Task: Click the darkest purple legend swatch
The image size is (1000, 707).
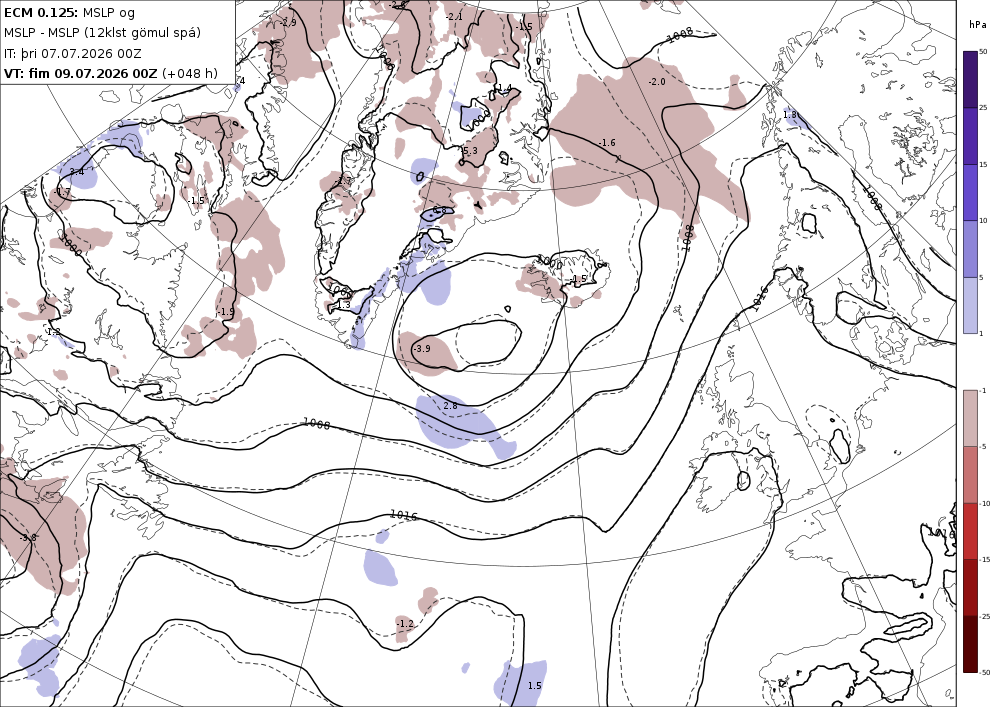Action: tap(970, 79)
